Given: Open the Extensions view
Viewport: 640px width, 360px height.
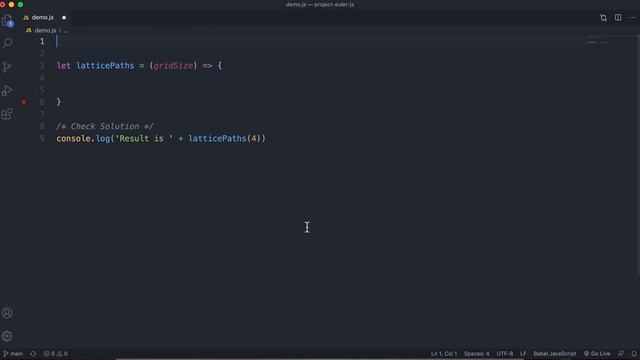Looking at the screenshot, I should 7,114.
